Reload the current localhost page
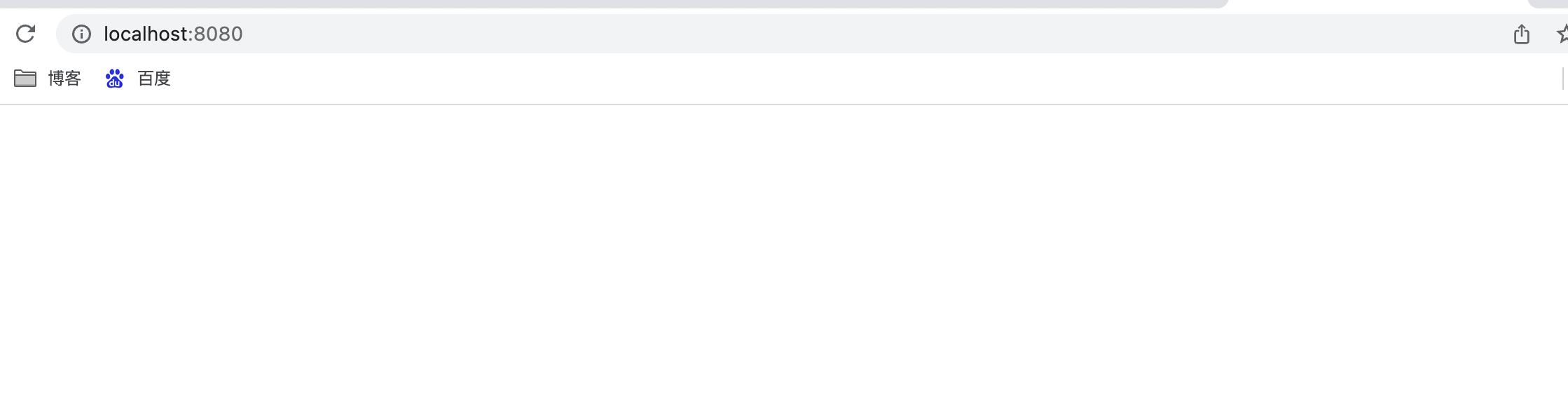The width and height of the screenshot is (1568, 404). [x=25, y=34]
